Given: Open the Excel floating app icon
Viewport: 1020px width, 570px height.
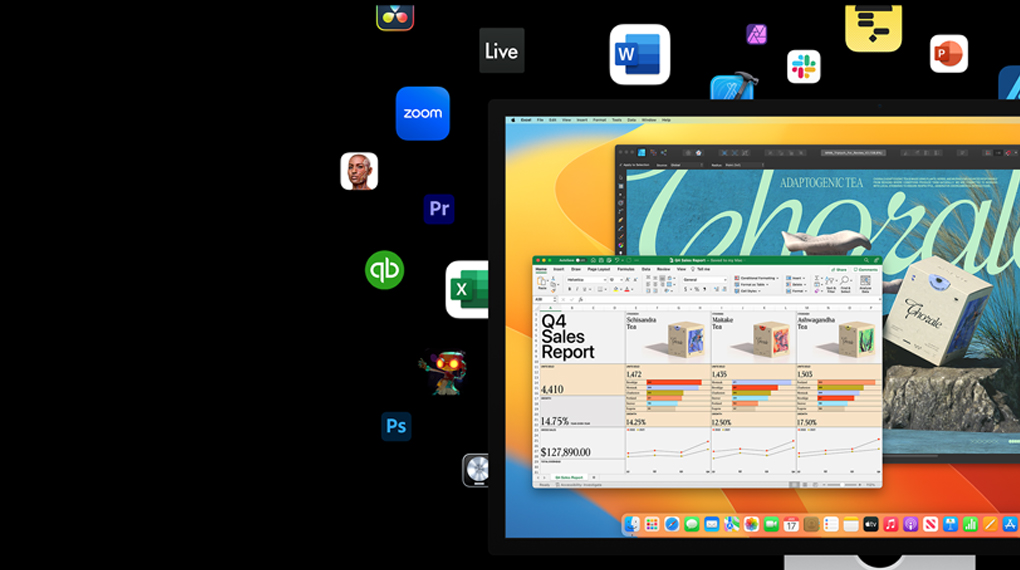Looking at the screenshot, I should click(x=467, y=290).
